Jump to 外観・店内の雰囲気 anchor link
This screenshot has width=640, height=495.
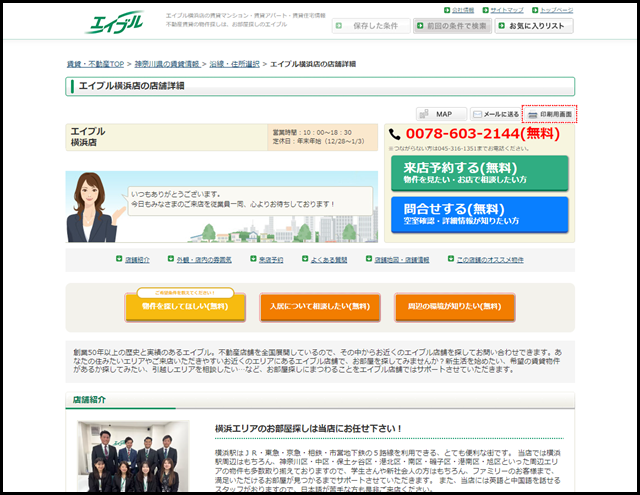click(x=204, y=260)
